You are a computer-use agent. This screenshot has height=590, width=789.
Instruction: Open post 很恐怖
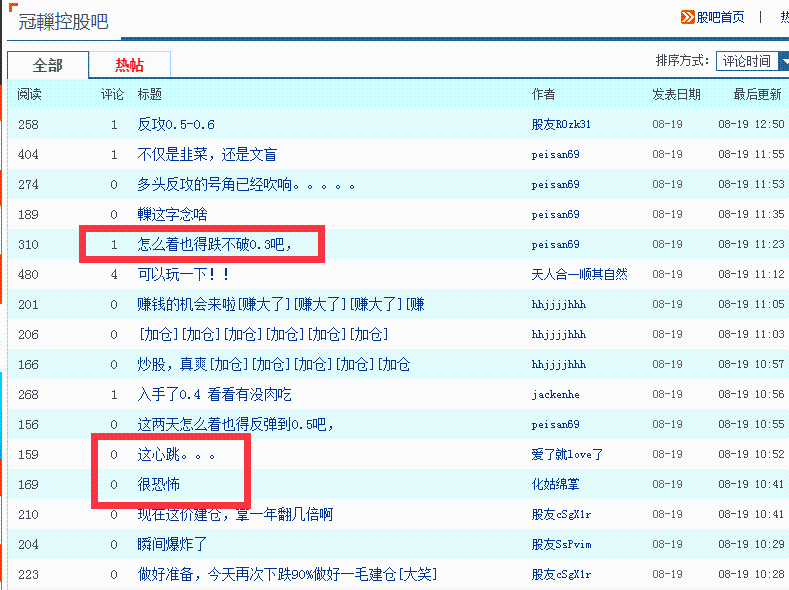(x=159, y=484)
